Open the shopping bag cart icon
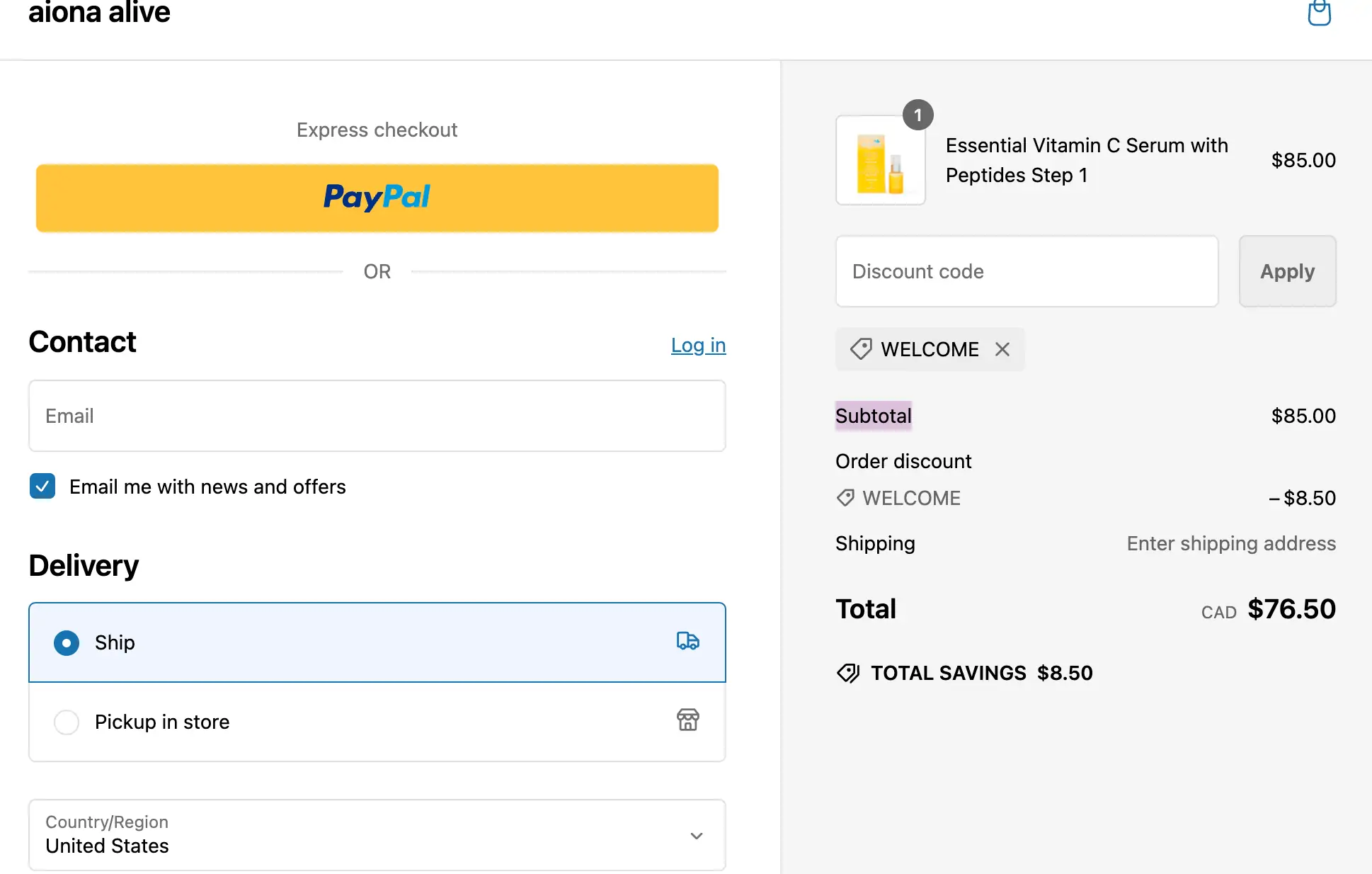Image resolution: width=1372 pixels, height=874 pixels. pyautogui.click(x=1319, y=12)
